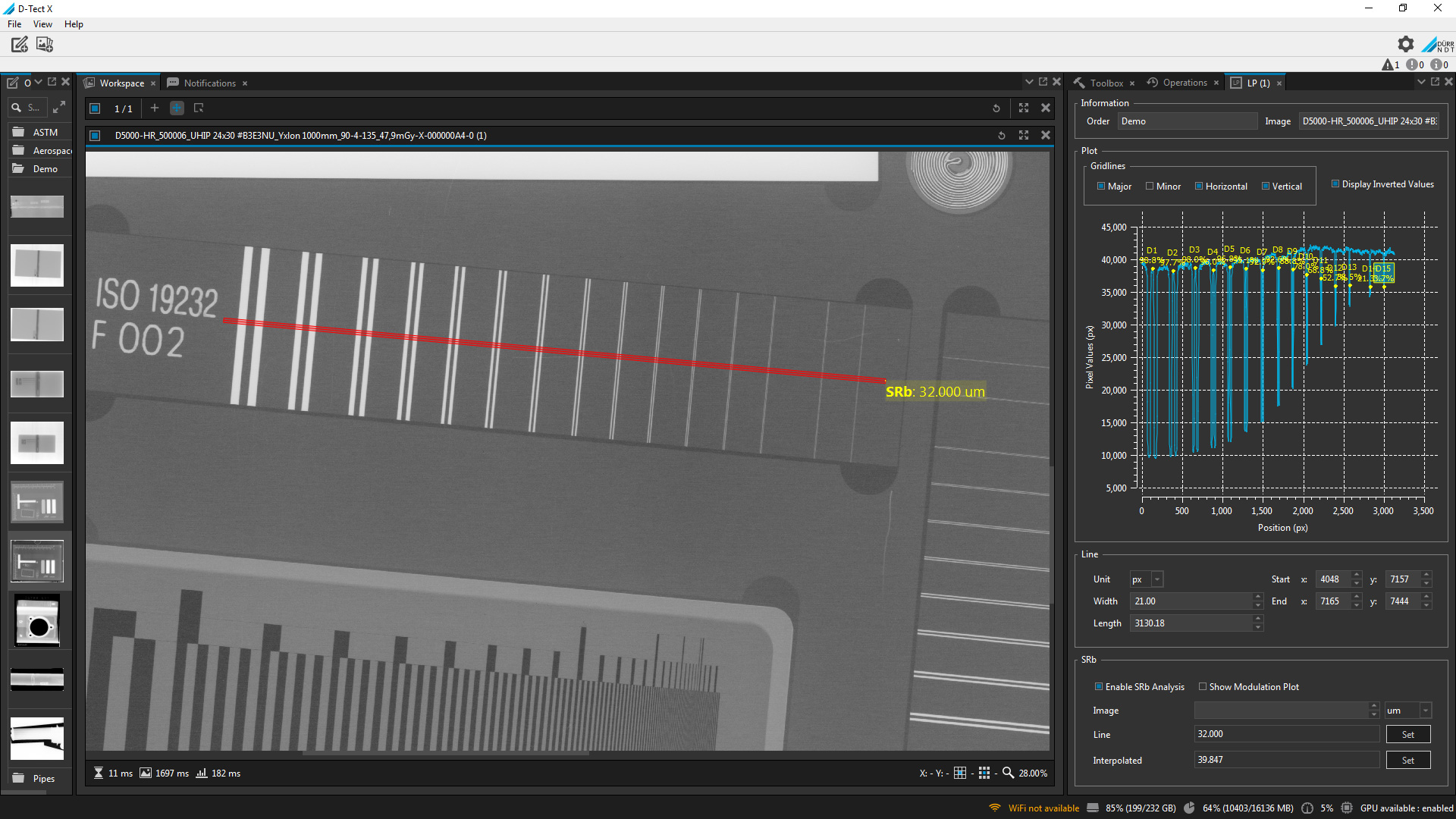Check Show Modulation Plot option
The height and width of the screenshot is (819, 1456).
1203,686
